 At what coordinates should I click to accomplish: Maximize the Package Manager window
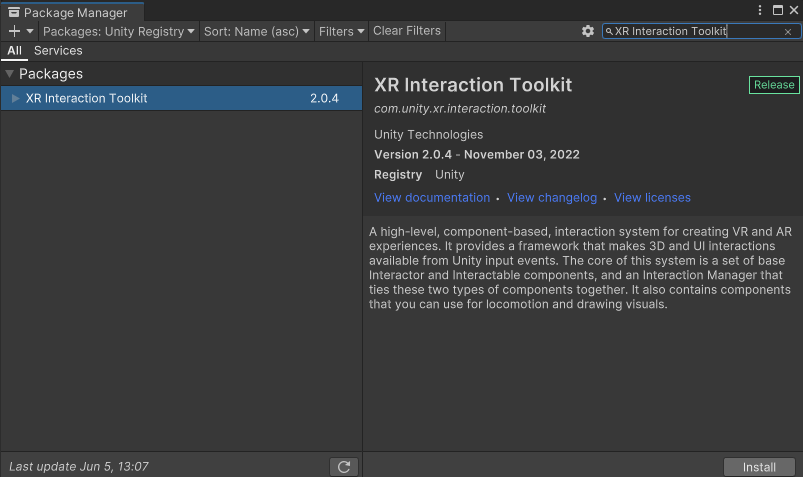[x=778, y=10]
